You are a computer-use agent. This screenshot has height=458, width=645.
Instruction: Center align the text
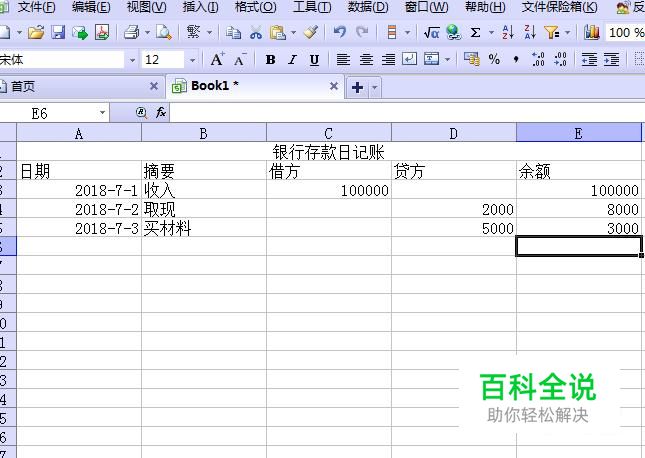point(366,60)
